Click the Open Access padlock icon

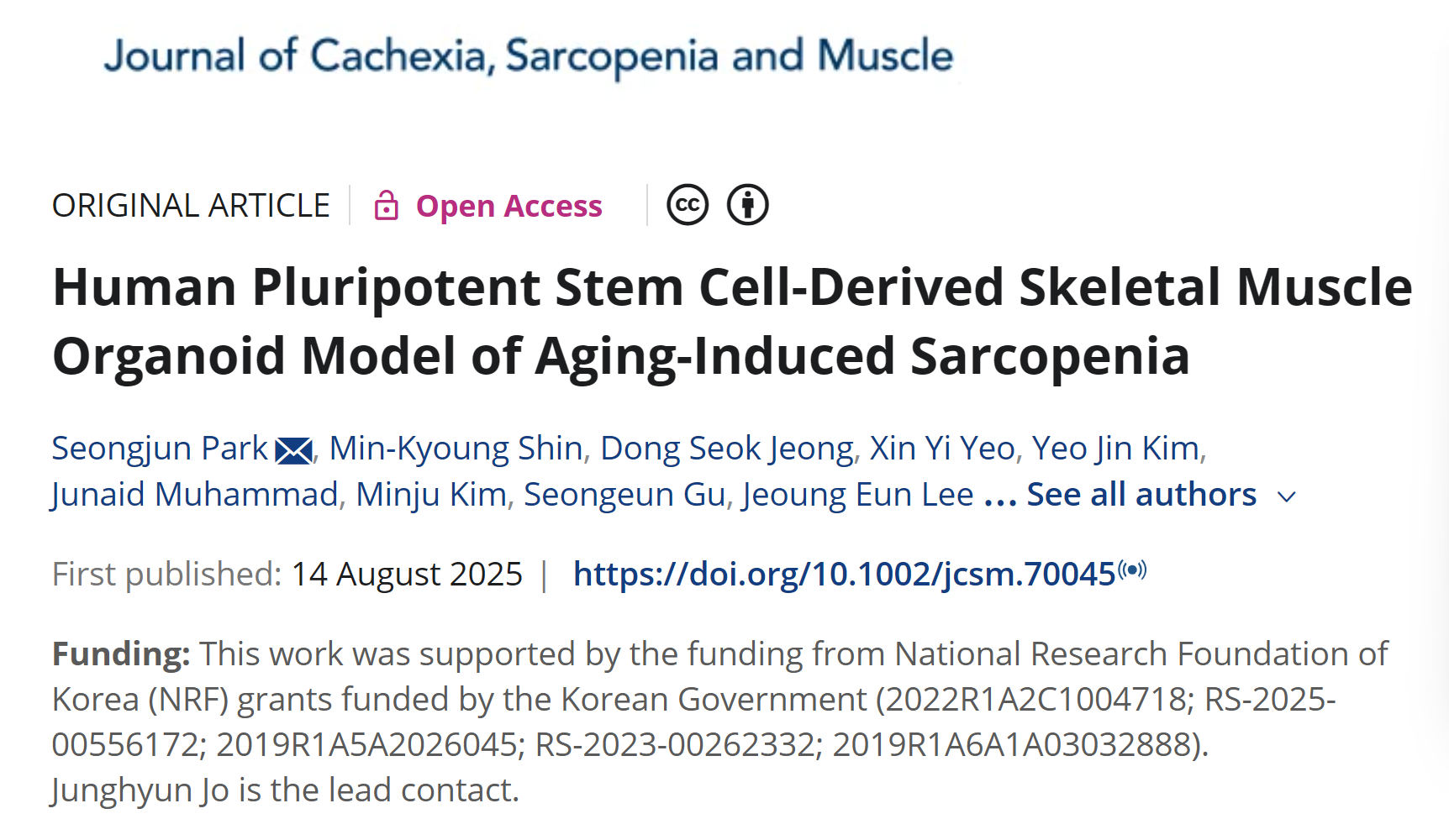click(386, 205)
